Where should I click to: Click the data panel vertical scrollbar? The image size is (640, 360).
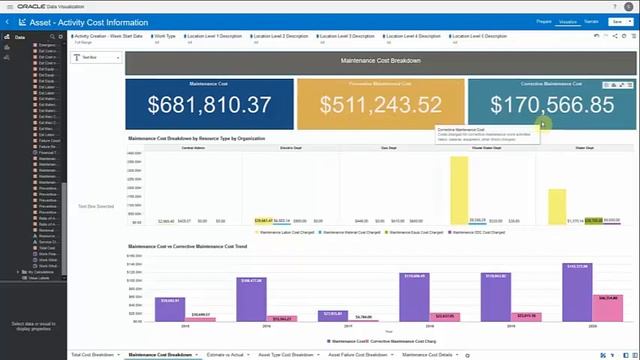point(64,229)
